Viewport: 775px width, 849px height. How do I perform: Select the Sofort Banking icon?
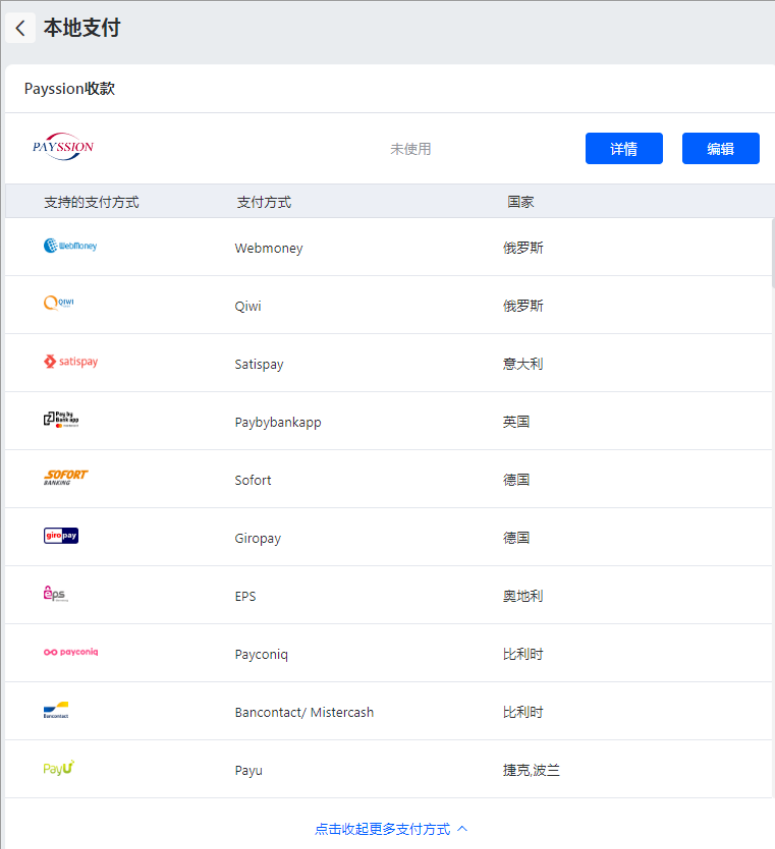65,475
